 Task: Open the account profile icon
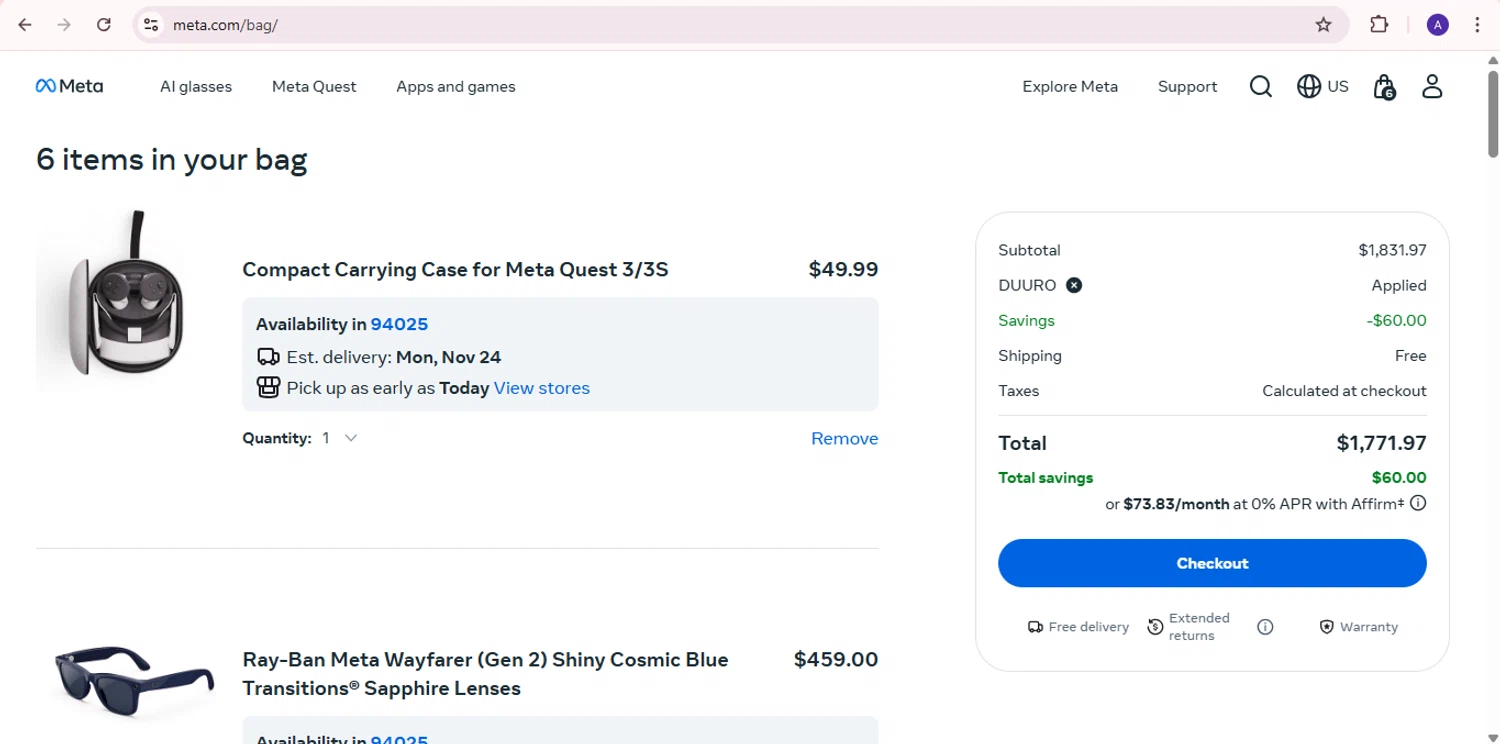[x=1432, y=87]
